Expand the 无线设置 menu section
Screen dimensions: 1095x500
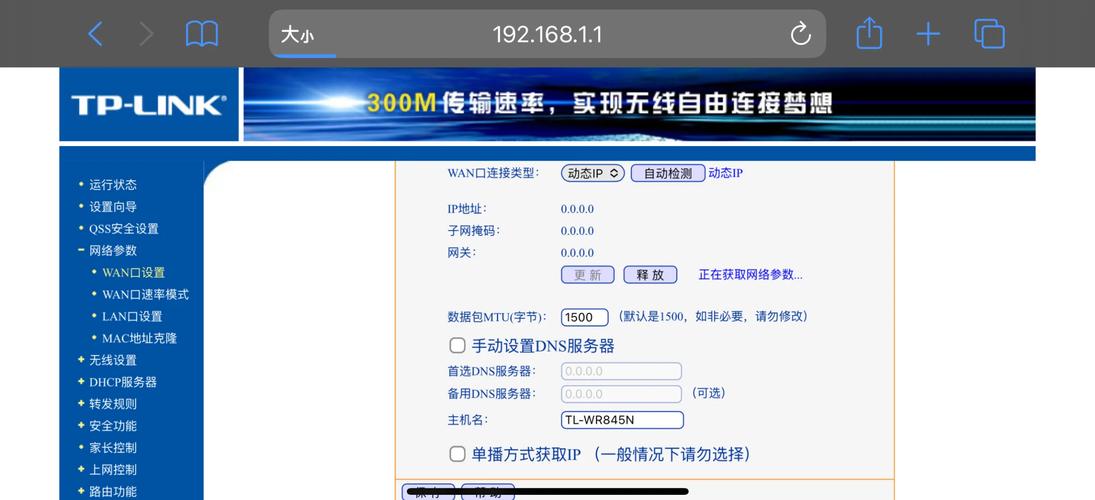pyautogui.click(x=112, y=360)
